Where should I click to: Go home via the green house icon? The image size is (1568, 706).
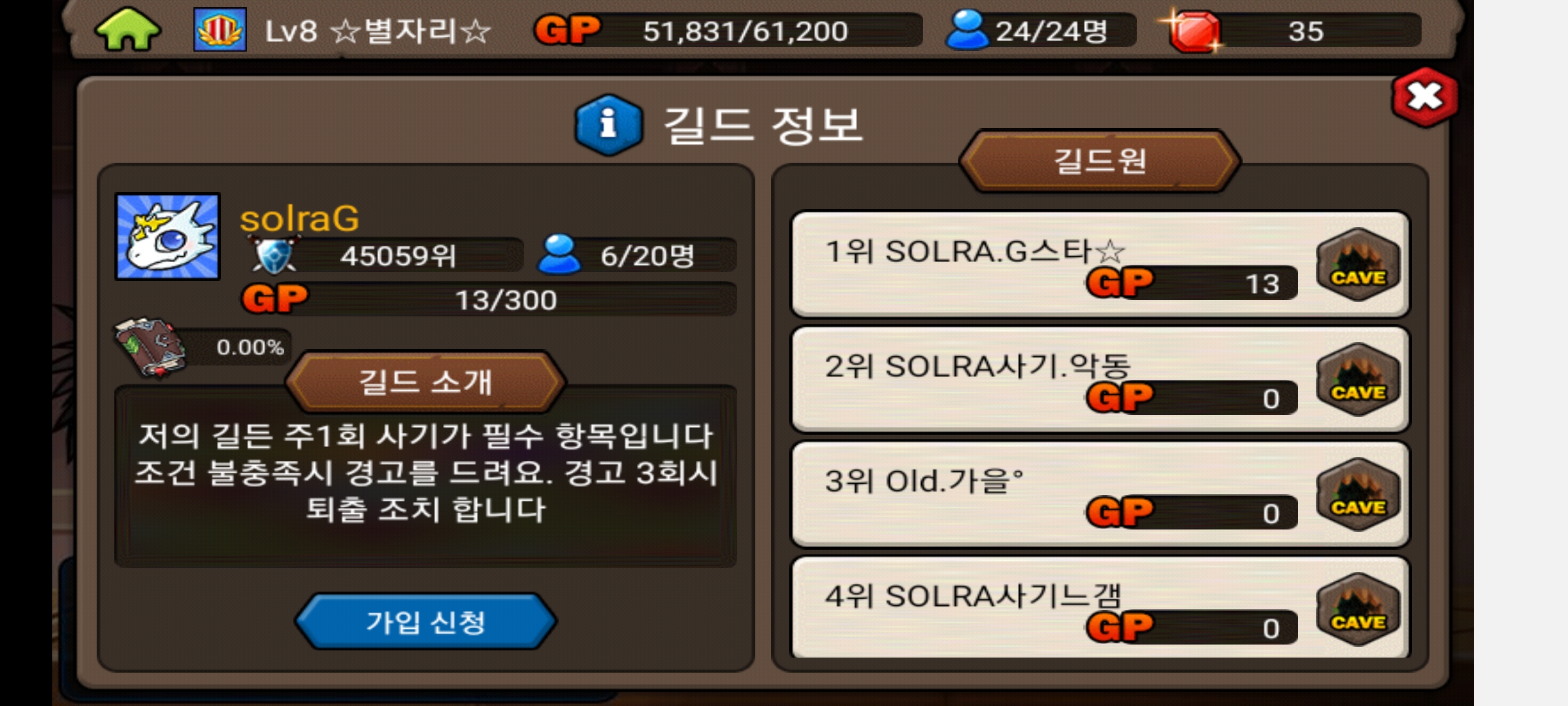pyautogui.click(x=127, y=29)
